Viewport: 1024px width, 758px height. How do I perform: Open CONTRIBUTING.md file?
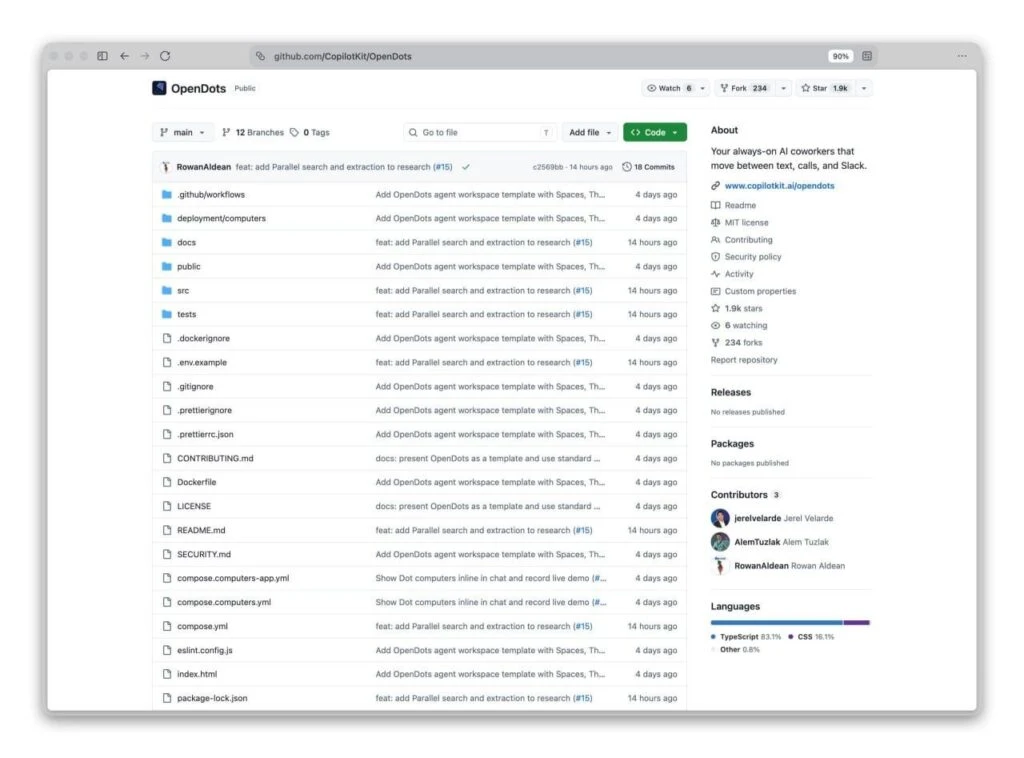coord(216,458)
